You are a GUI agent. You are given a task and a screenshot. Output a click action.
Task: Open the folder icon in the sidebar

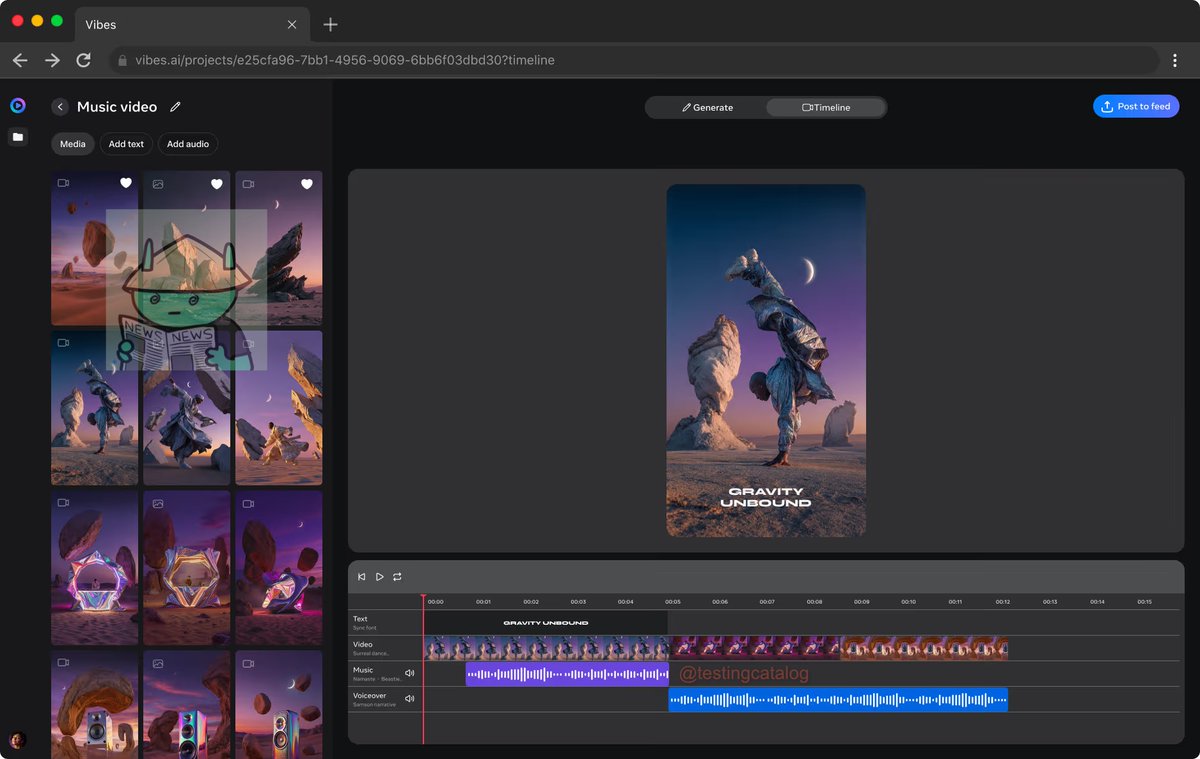[x=17, y=137]
